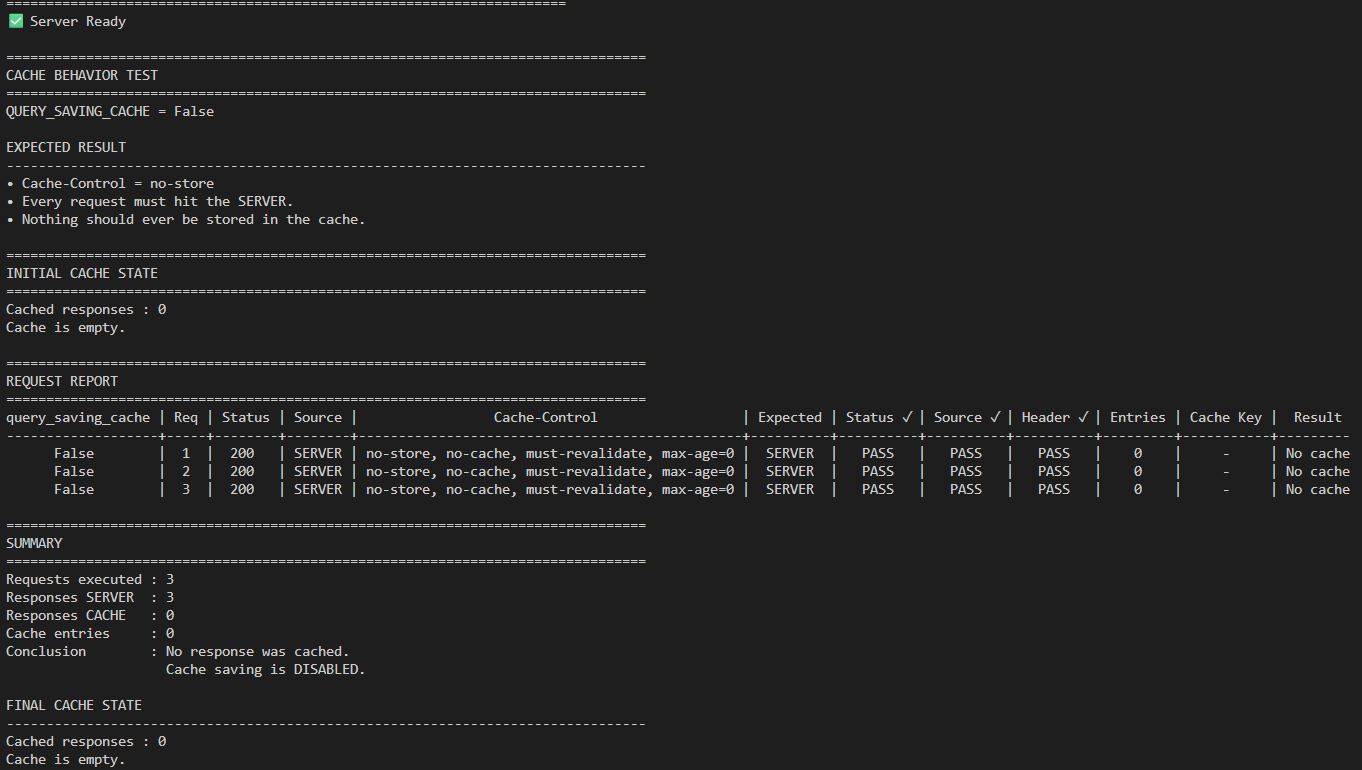Image resolution: width=1362 pixels, height=770 pixels.
Task: Click the QUERY_SAVING_CACHE = False line
Action: click(110, 111)
